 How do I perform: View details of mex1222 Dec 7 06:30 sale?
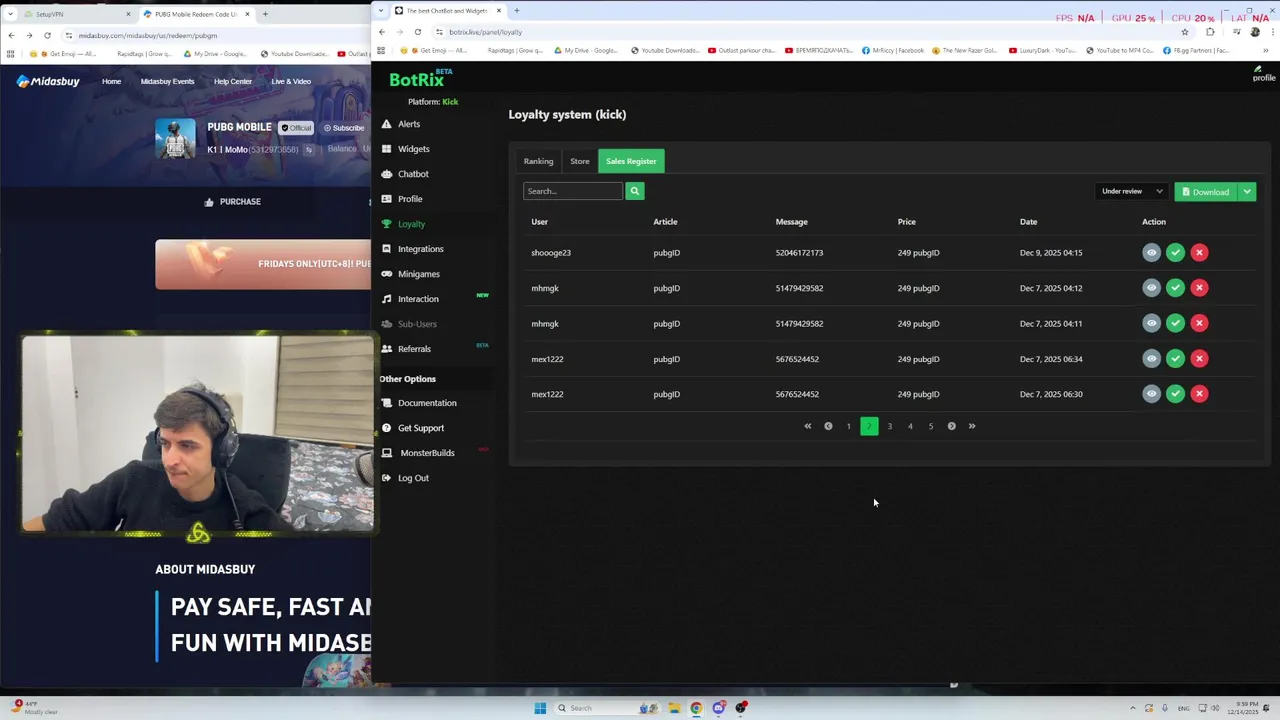(x=1151, y=394)
